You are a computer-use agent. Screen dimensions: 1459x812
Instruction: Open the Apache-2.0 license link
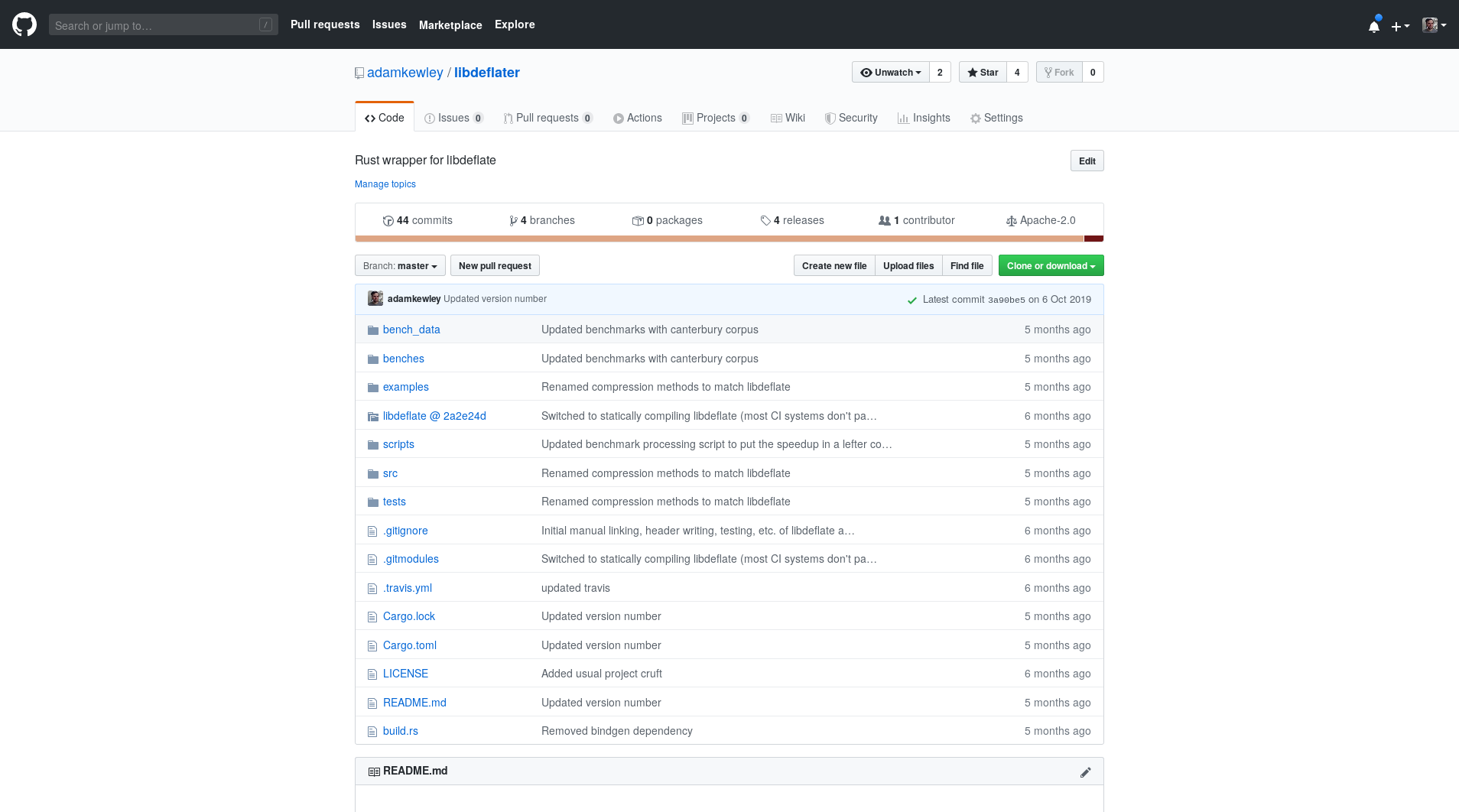(1041, 220)
